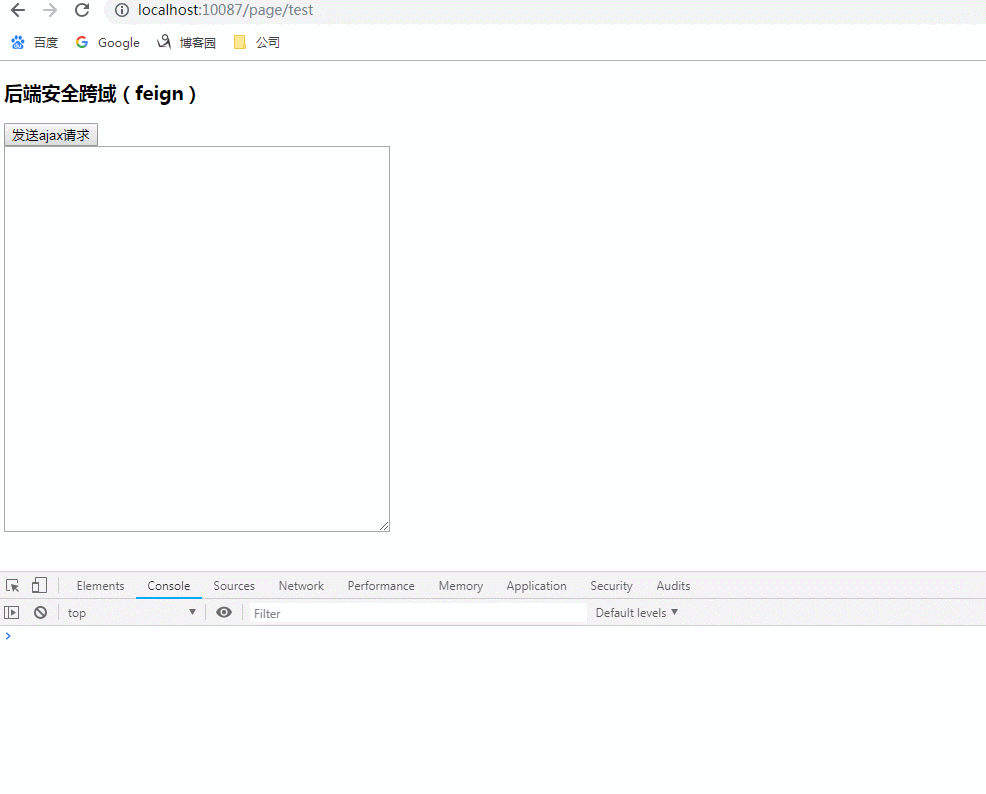Viewport: 986px width, 794px height.
Task: Open the 博客园 bookmark
Action: pyautogui.click(x=187, y=42)
